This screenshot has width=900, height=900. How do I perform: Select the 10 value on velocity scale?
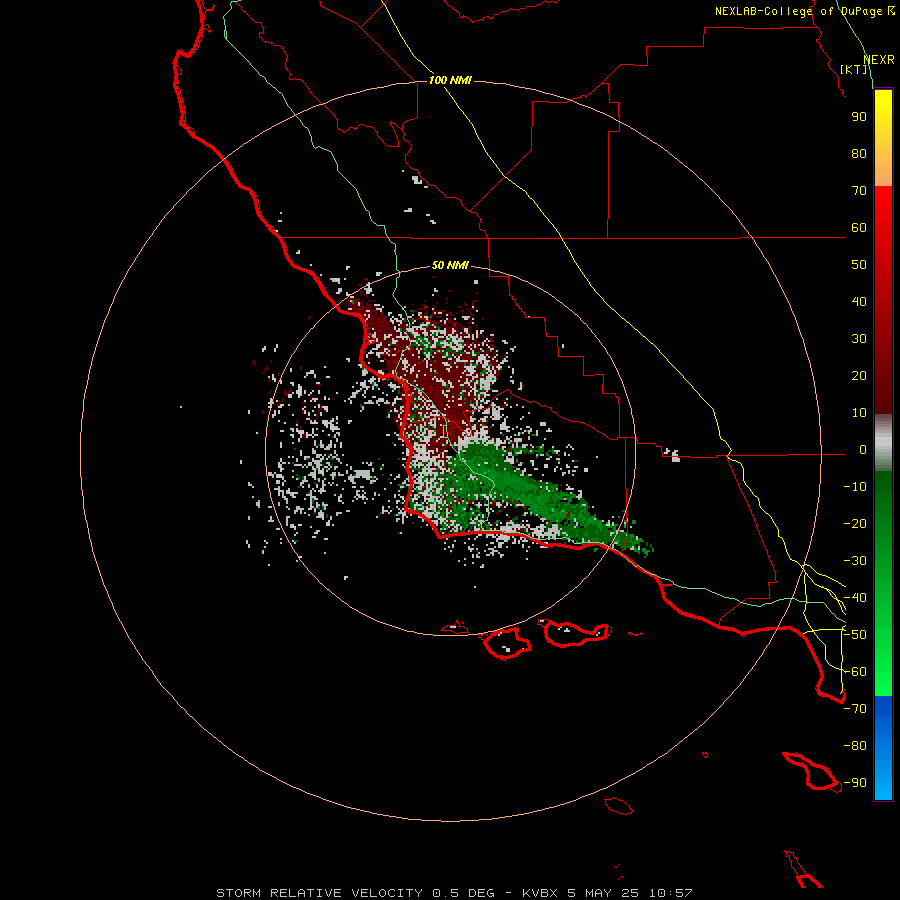click(859, 413)
